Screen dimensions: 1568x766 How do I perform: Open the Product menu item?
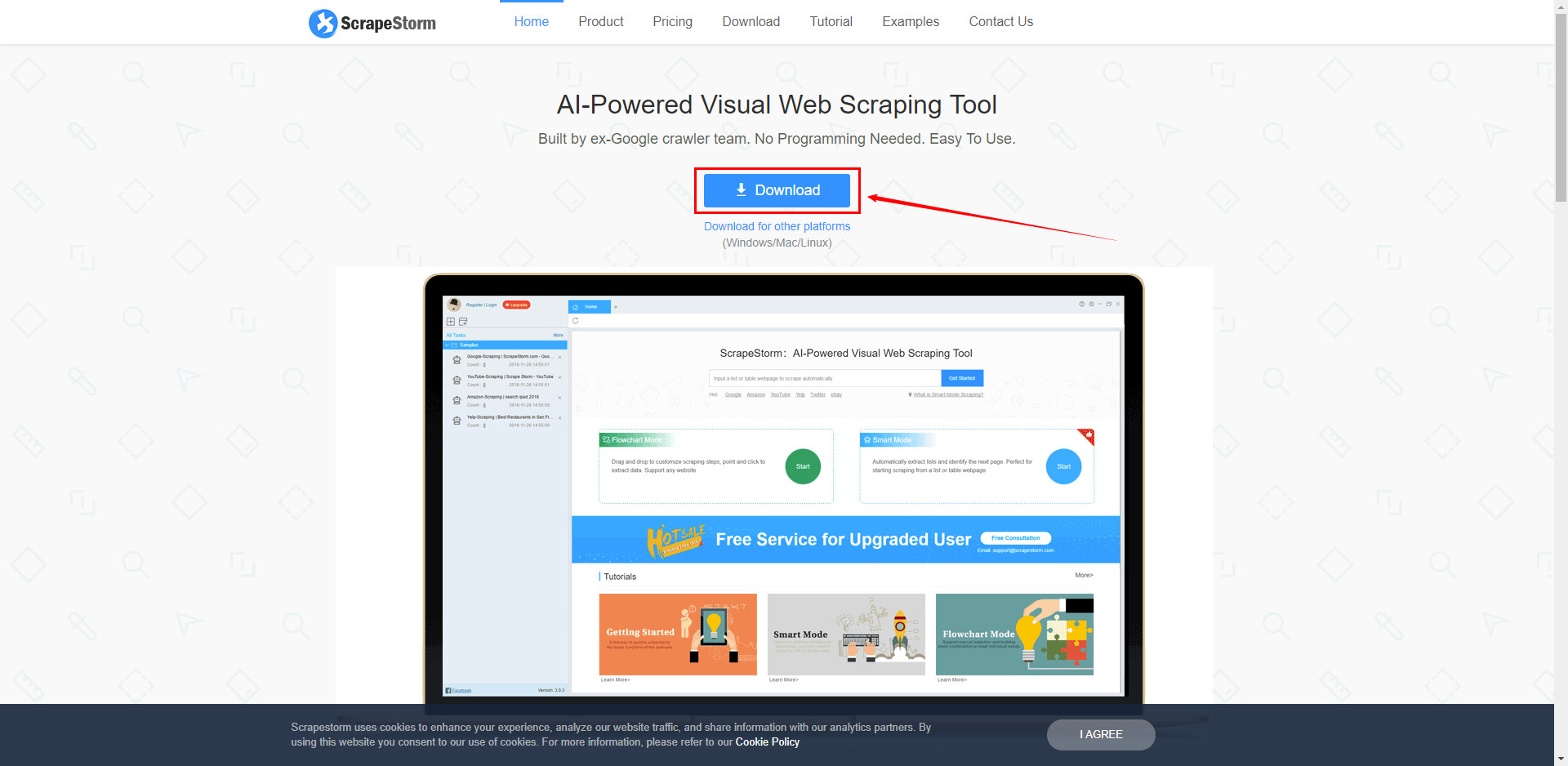click(600, 22)
